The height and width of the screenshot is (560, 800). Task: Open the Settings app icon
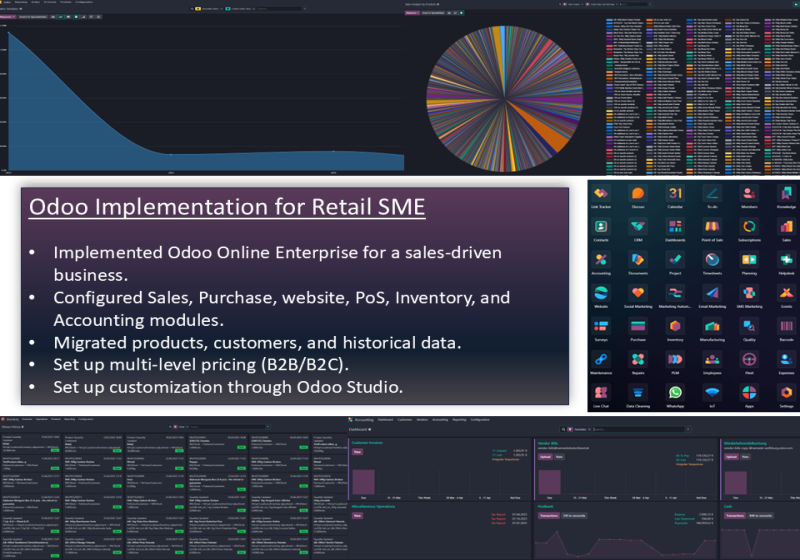click(x=785, y=391)
